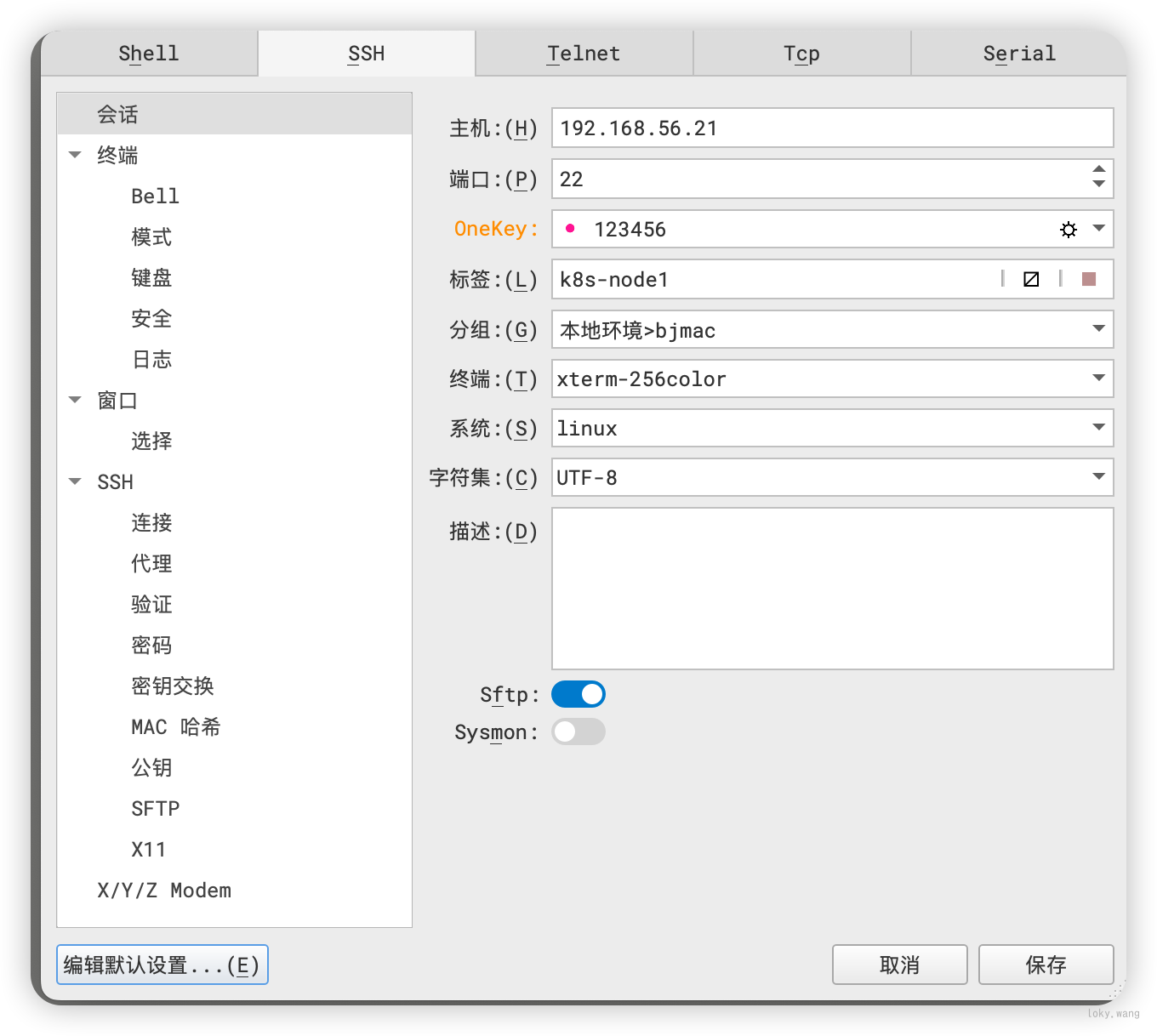Switch to the Serial tab
Image resolution: width=1157 pixels, height=1036 pixels.
(1018, 54)
